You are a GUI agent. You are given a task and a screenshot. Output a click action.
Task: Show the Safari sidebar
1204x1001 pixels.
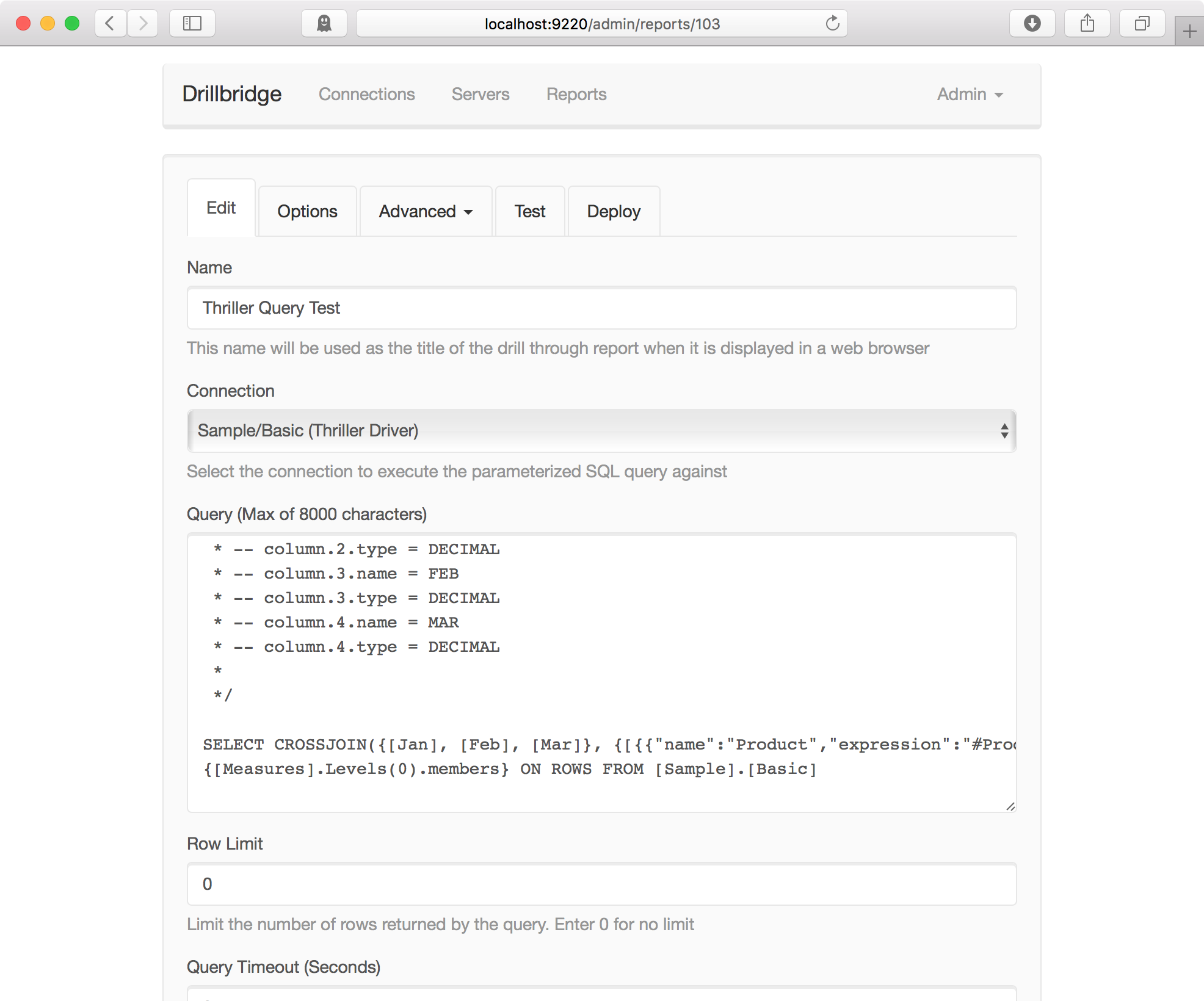pyautogui.click(x=192, y=24)
